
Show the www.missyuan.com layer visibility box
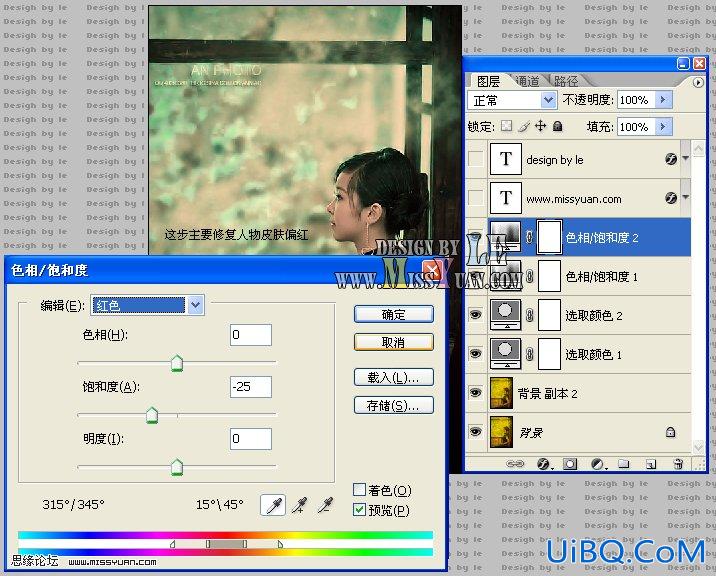point(475,198)
